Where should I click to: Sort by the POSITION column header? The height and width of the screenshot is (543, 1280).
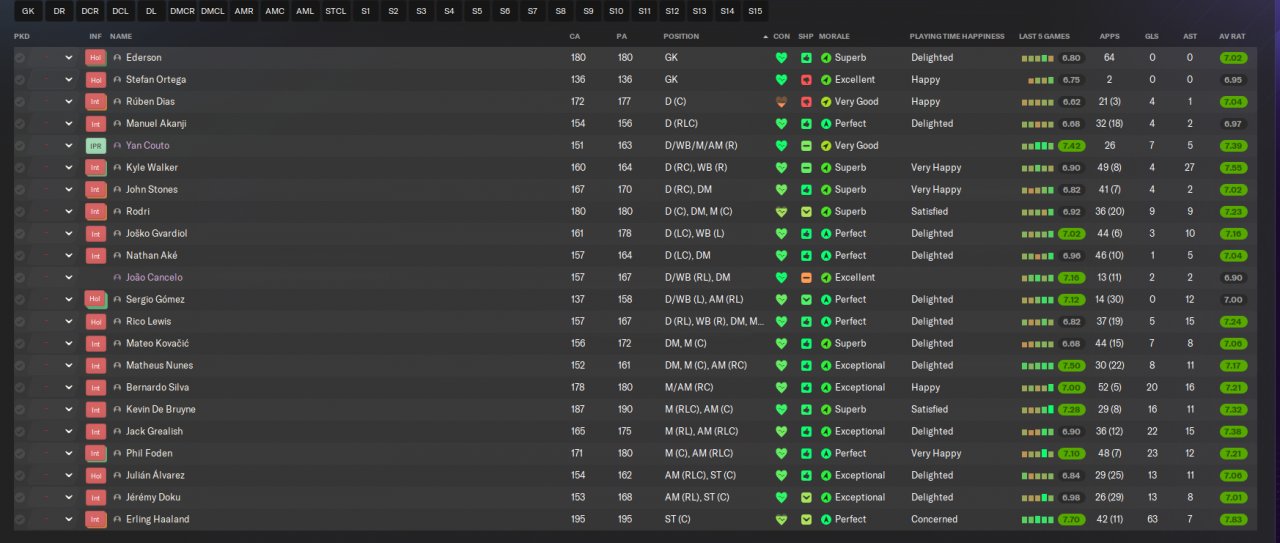(x=681, y=36)
